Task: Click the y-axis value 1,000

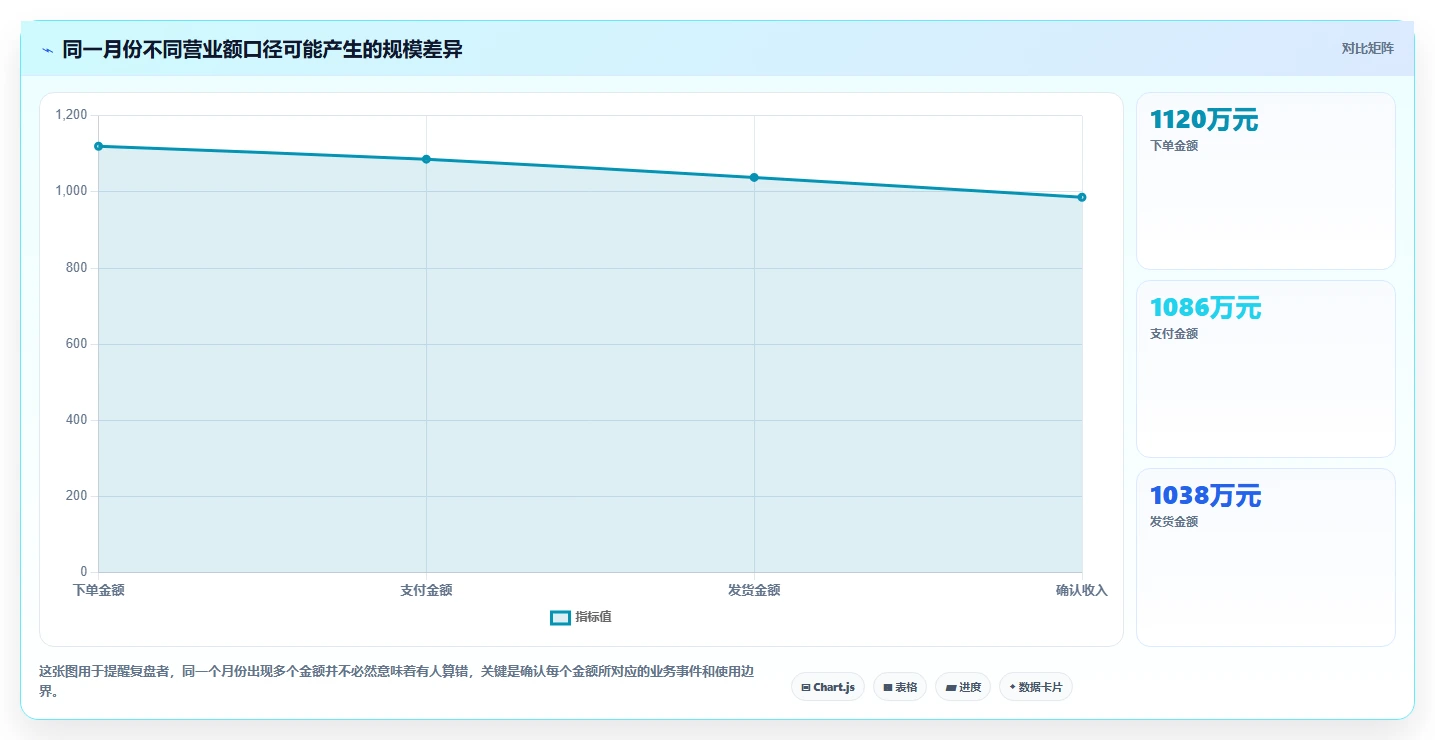Action: [x=71, y=191]
